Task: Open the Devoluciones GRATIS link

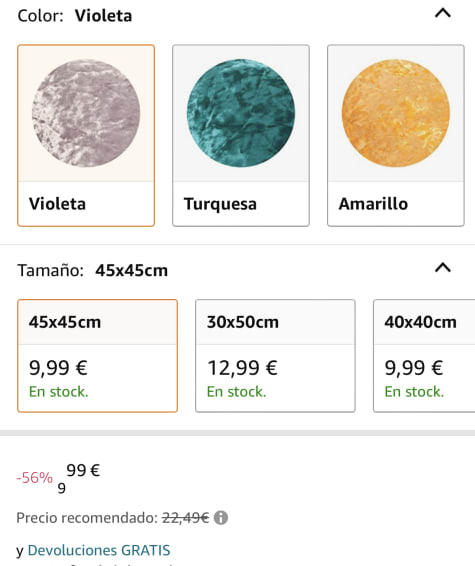Action: pyautogui.click(x=99, y=550)
